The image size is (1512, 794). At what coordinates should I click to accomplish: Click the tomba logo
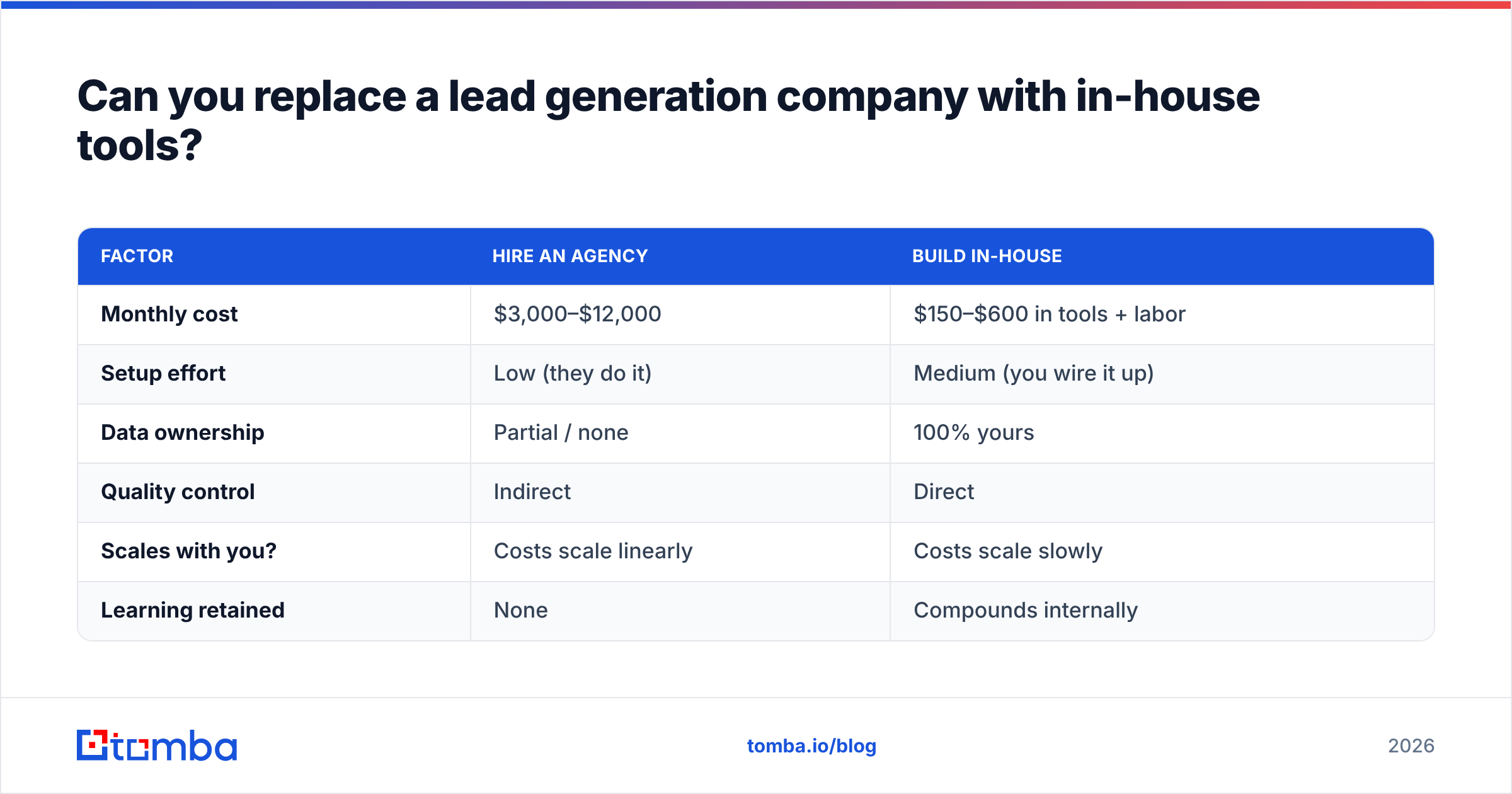click(x=157, y=745)
